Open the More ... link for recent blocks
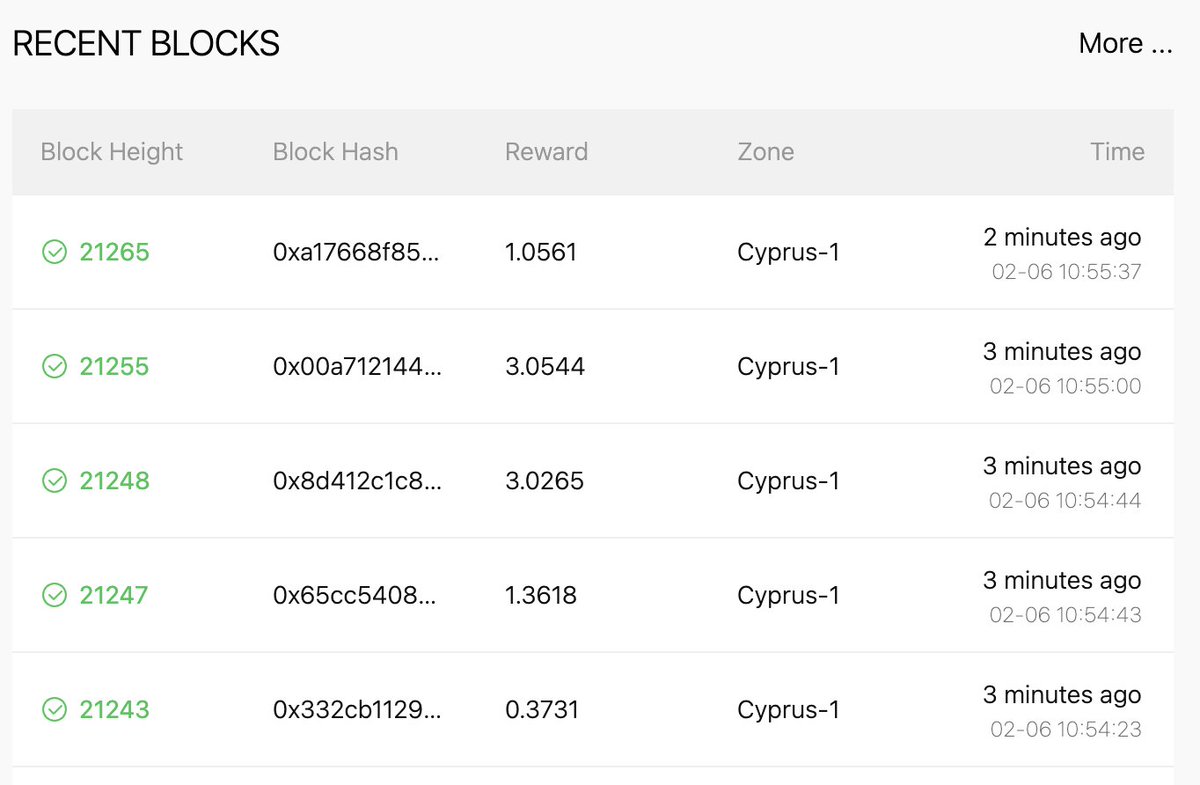The image size is (1200, 785). [1125, 44]
